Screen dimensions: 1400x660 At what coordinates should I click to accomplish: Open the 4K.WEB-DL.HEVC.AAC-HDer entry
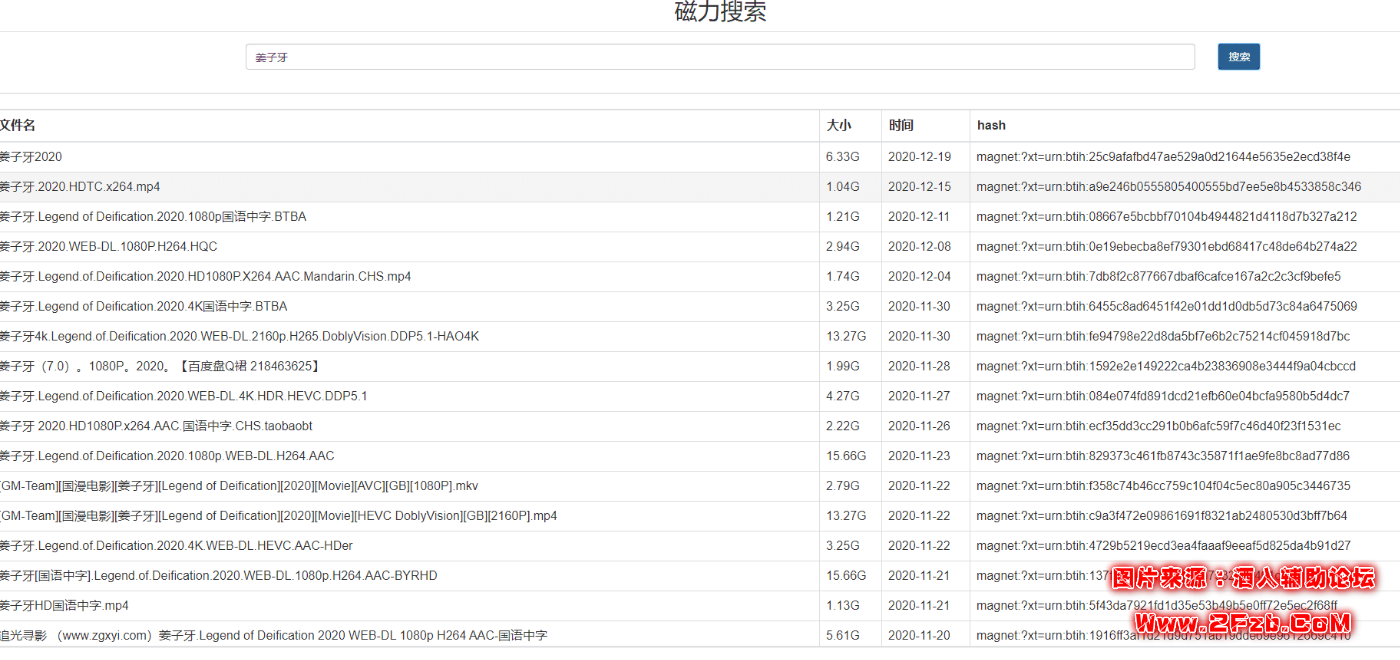point(176,546)
